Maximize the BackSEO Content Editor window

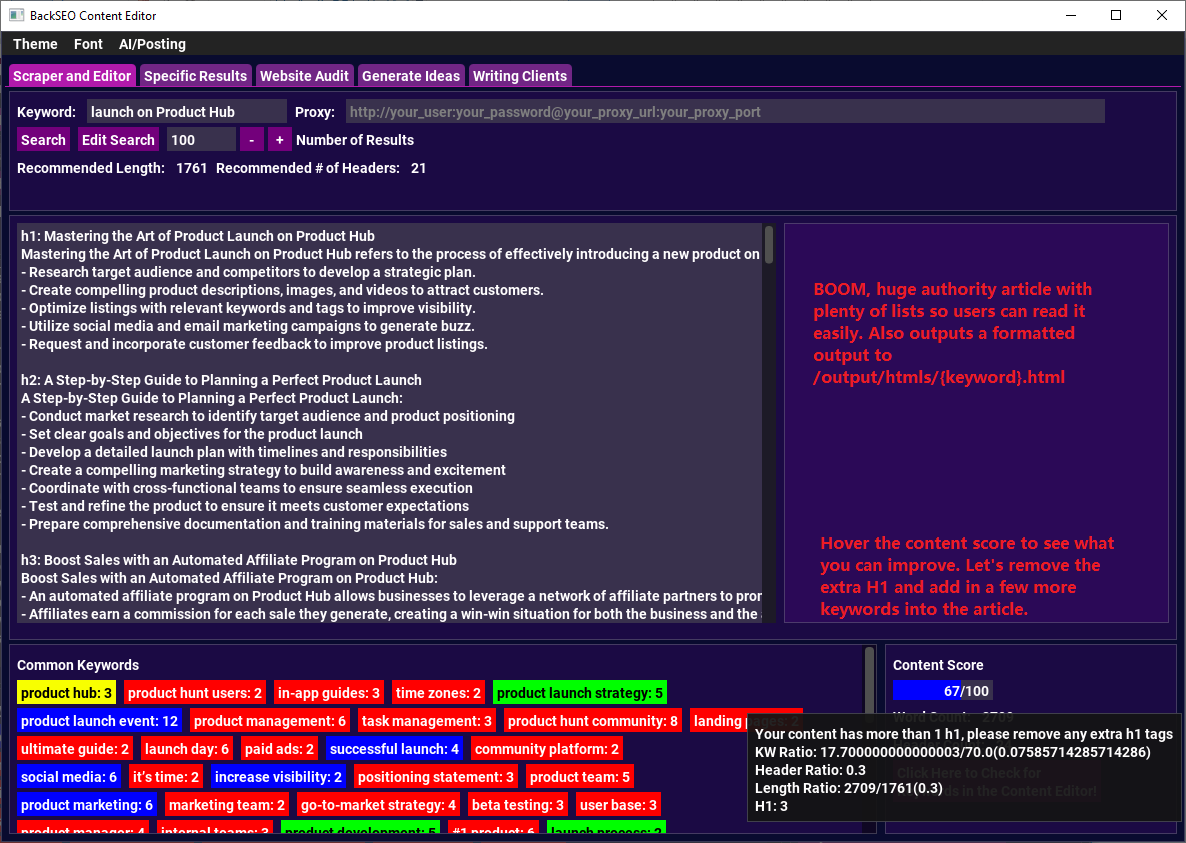pos(1116,15)
